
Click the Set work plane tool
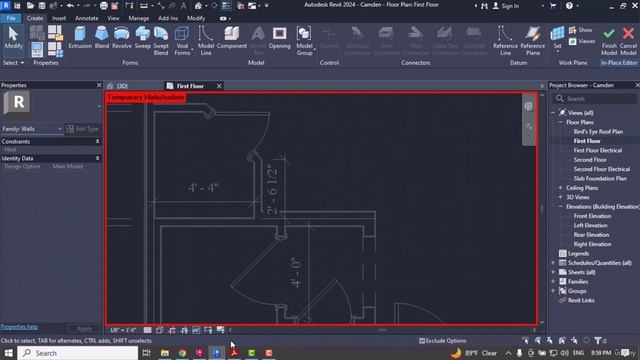(x=557, y=38)
